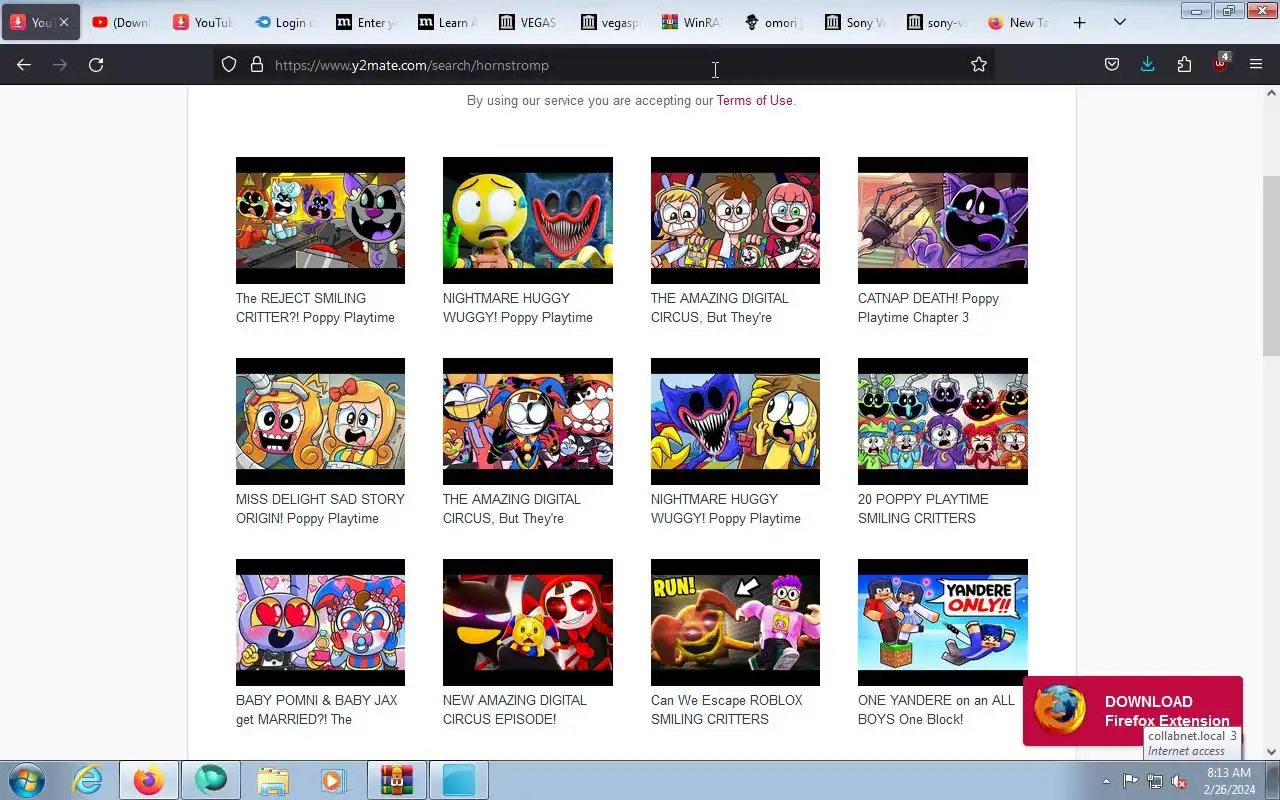Select the MISS DELIGHT SAD STORY thumbnail

320,421
